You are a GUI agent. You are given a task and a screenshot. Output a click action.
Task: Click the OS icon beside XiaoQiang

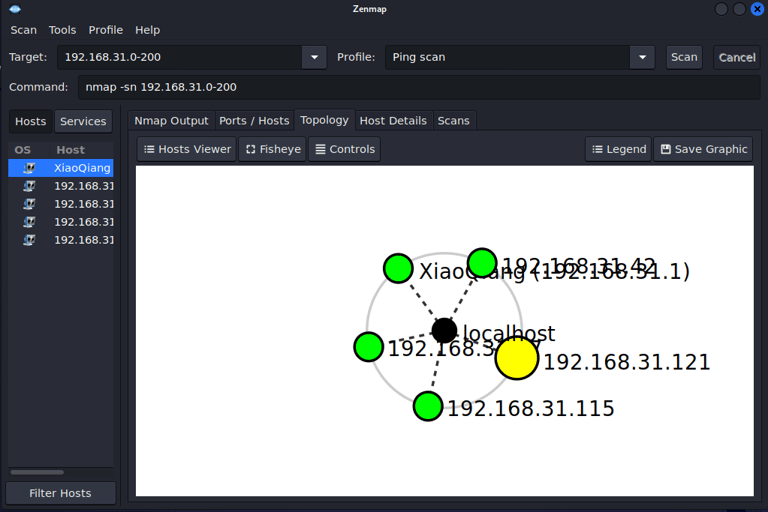tap(29, 168)
